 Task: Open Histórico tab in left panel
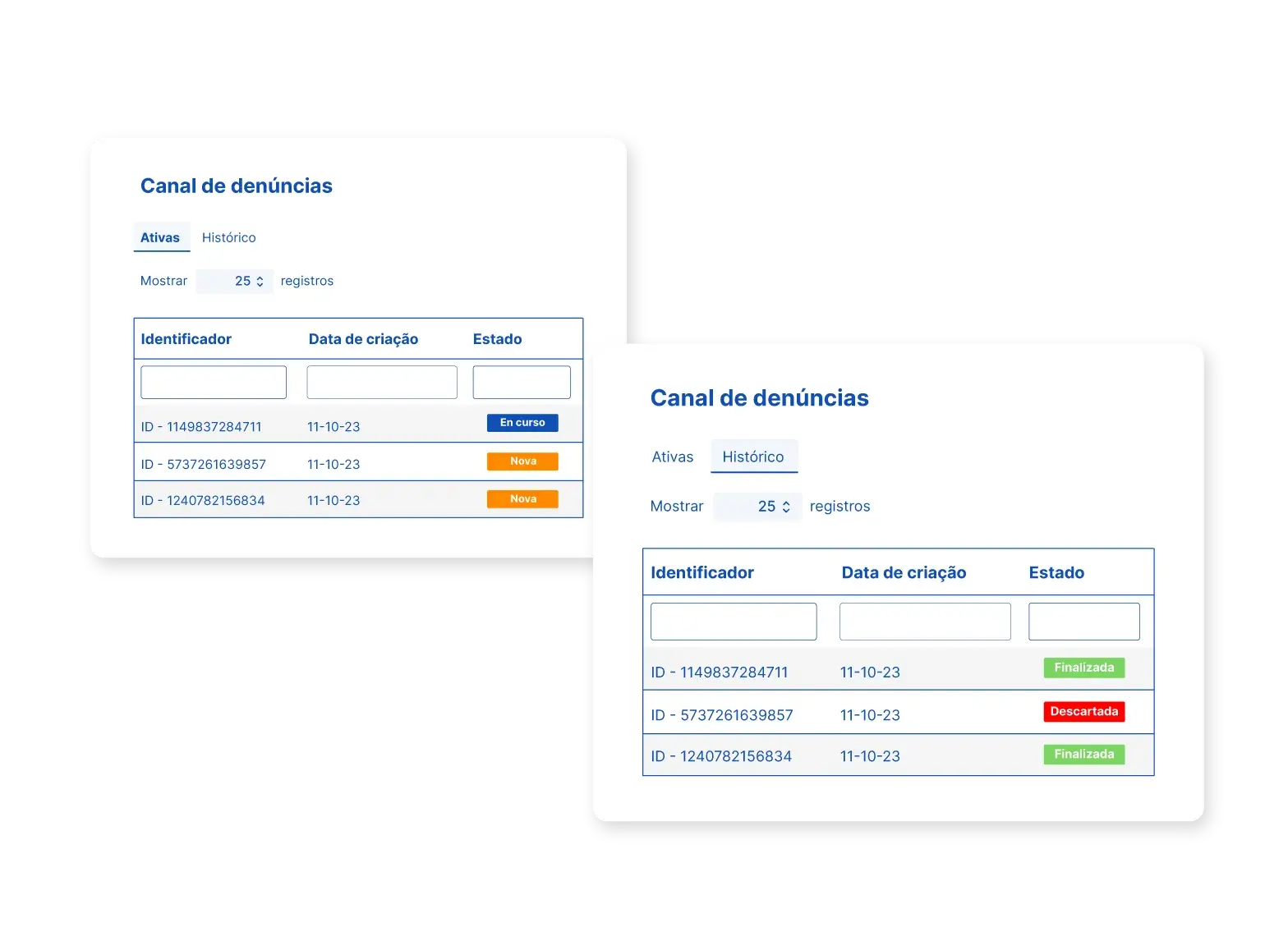pyautogui.click(x=228, y=237)
